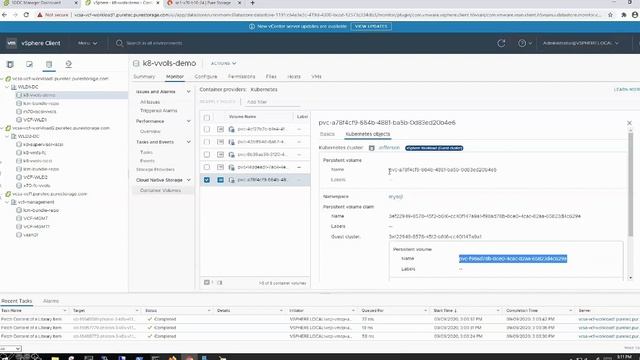The height and width of the screenshot is (360, 640).
Task: Close the pvc details panel with X
Action: pos(629,123)
